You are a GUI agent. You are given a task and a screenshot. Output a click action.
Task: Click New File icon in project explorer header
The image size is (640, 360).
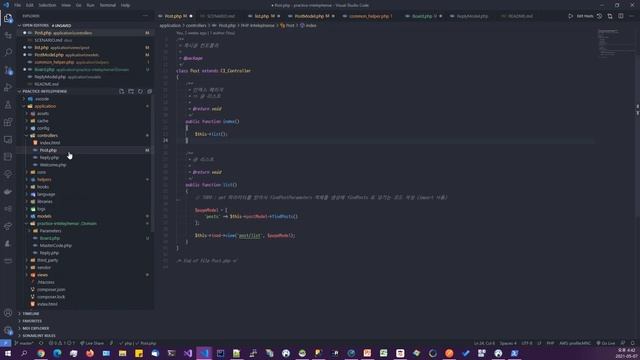point(122,91)
